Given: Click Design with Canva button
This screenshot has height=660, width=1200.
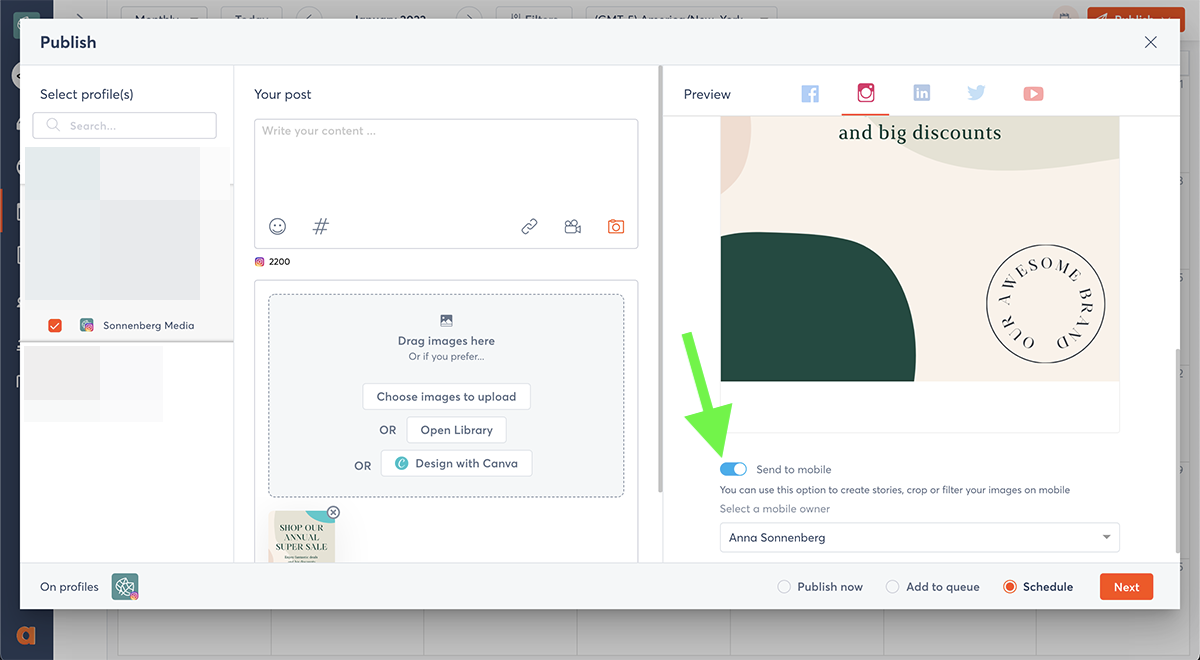Looking at the screenshot, I should click(x=457, y=464).
